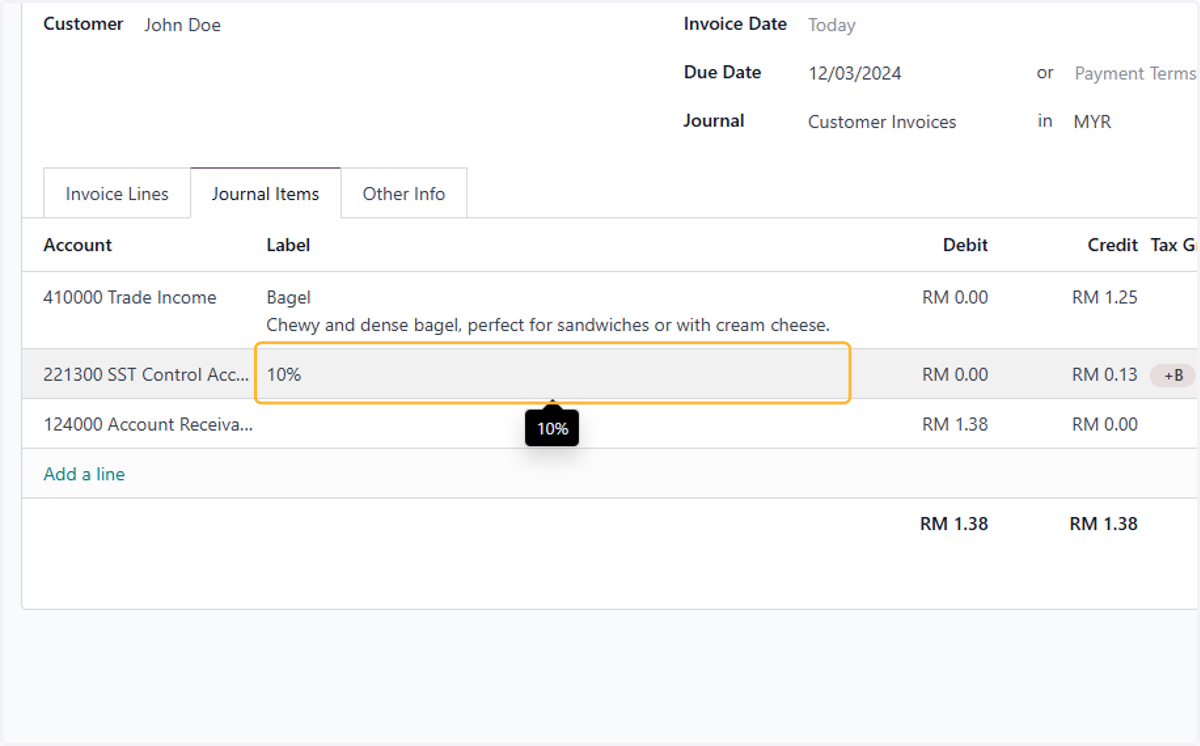Click the RM 0.00 debit in Trade Income row

[x=954, y=297]
